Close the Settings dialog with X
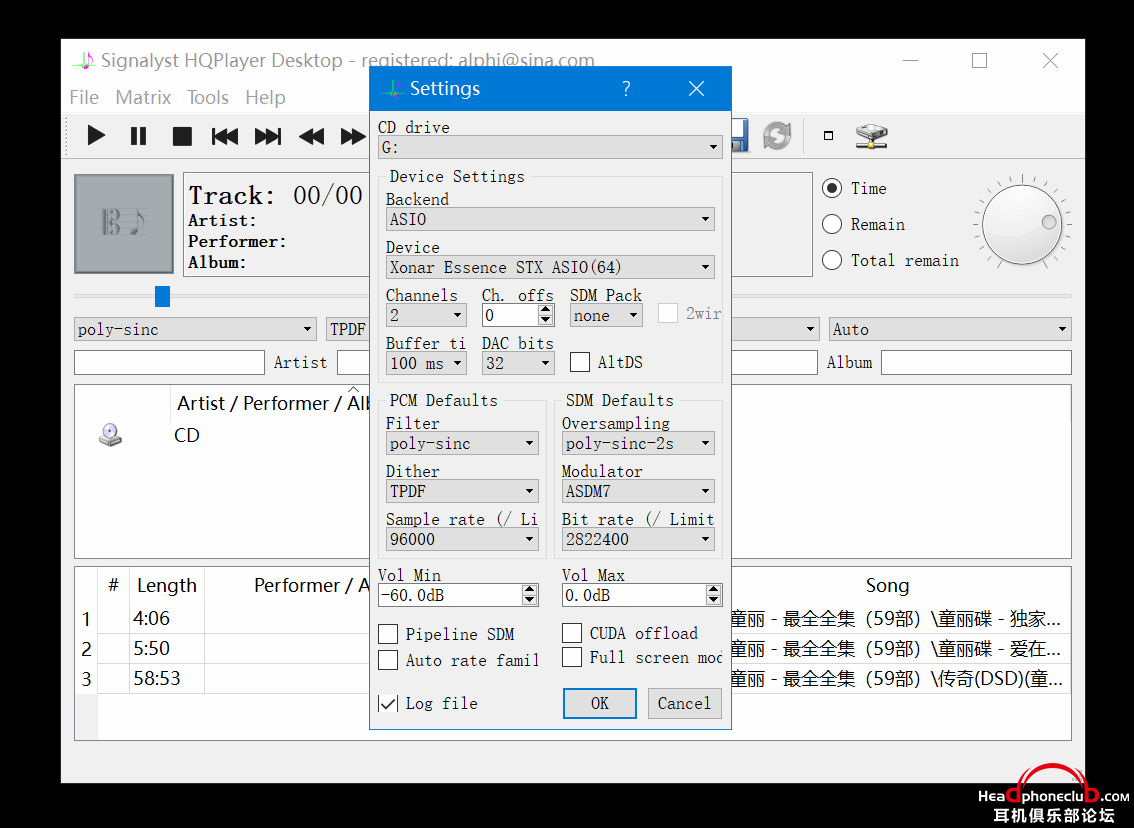This screenshot has height=828, width=1134. [x=696, y=88]
